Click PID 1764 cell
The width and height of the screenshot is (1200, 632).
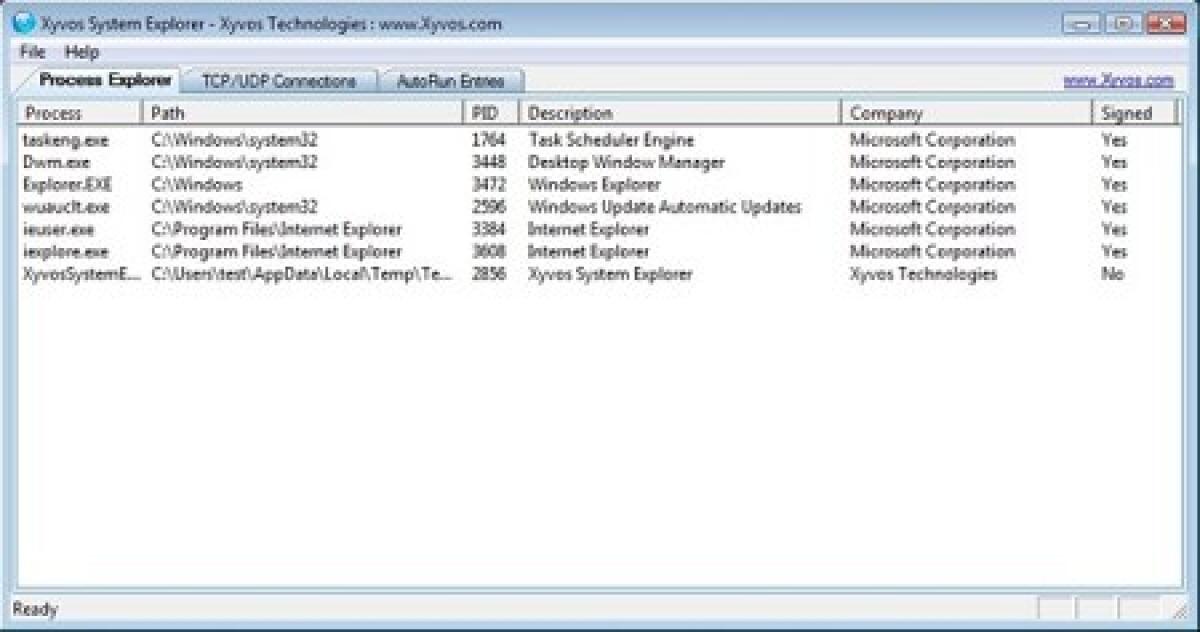click(488, 140)
